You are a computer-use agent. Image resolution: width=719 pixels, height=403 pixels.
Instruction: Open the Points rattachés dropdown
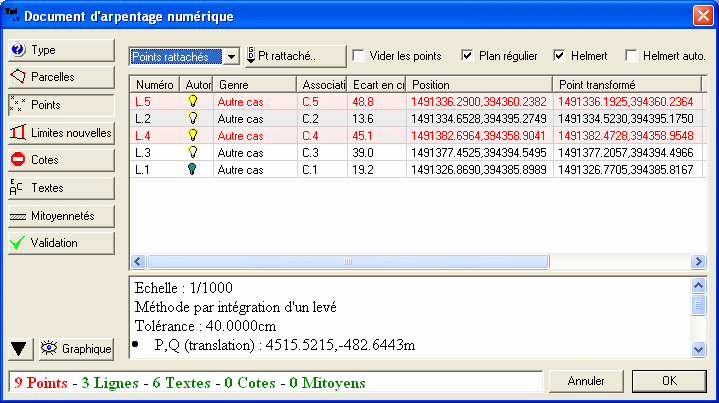click(231, 57)
